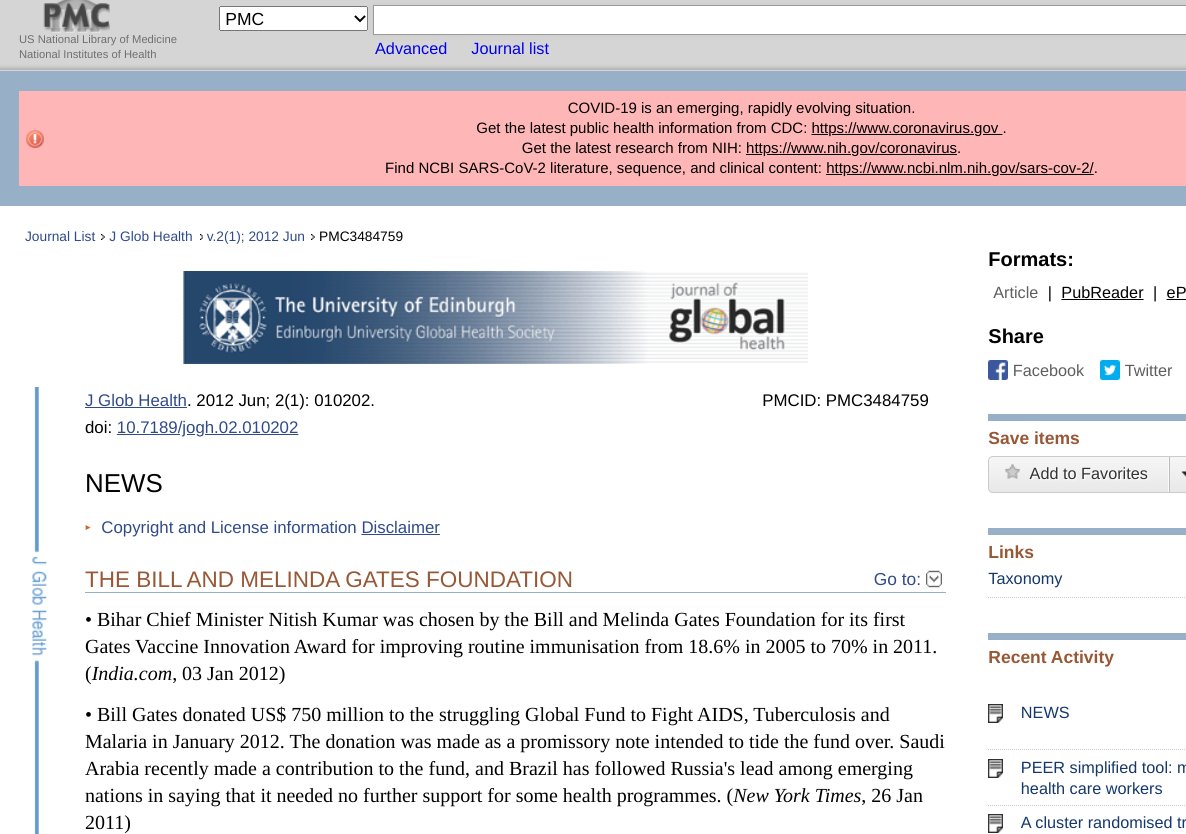Click the Save items heading
The height and width of the screenshot is (834, 1186).
pos(1033,439)
